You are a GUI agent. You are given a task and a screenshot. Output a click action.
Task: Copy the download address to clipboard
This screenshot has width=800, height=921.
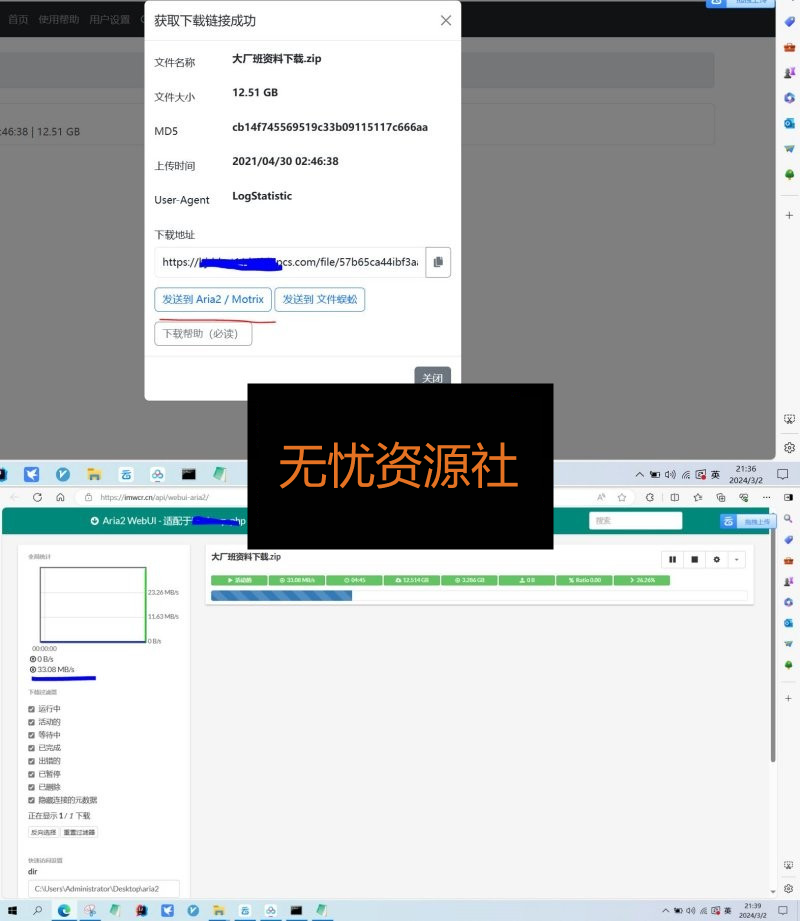tap(438, 262)
